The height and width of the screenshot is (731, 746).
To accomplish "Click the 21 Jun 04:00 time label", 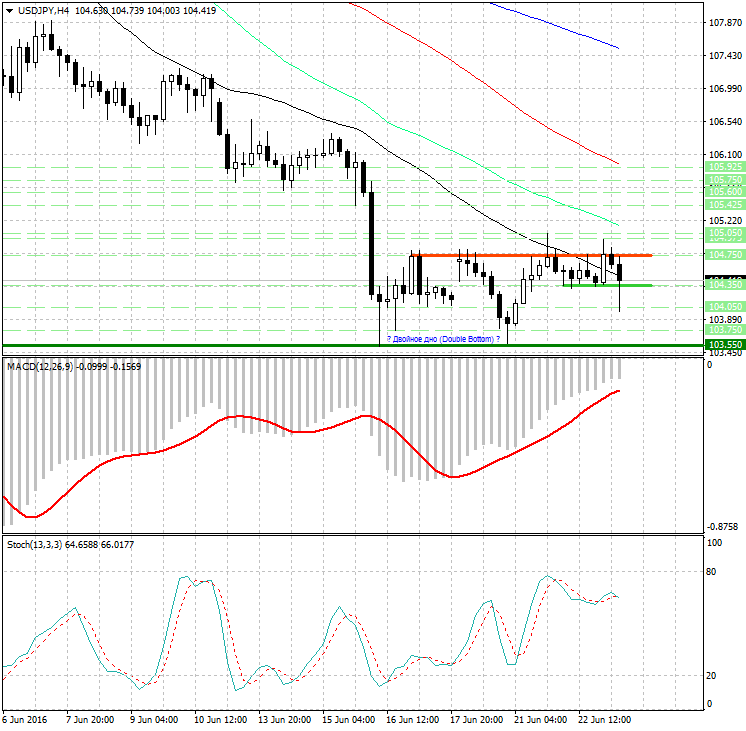I will tap(540, 719).
